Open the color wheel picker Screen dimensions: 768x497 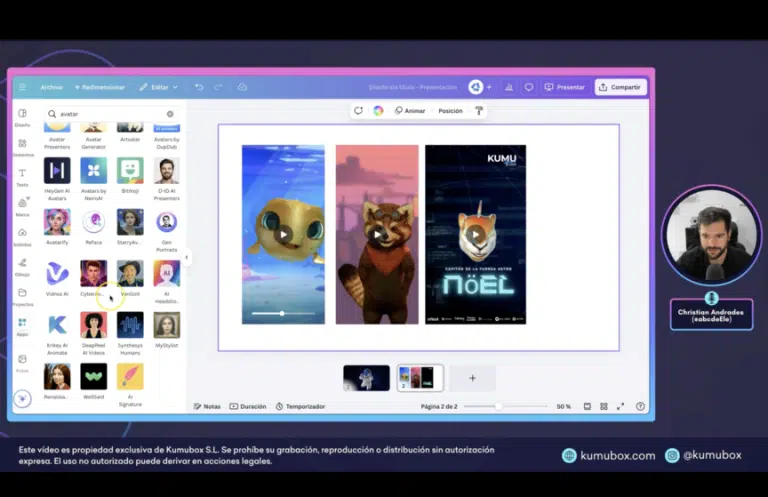378,111
